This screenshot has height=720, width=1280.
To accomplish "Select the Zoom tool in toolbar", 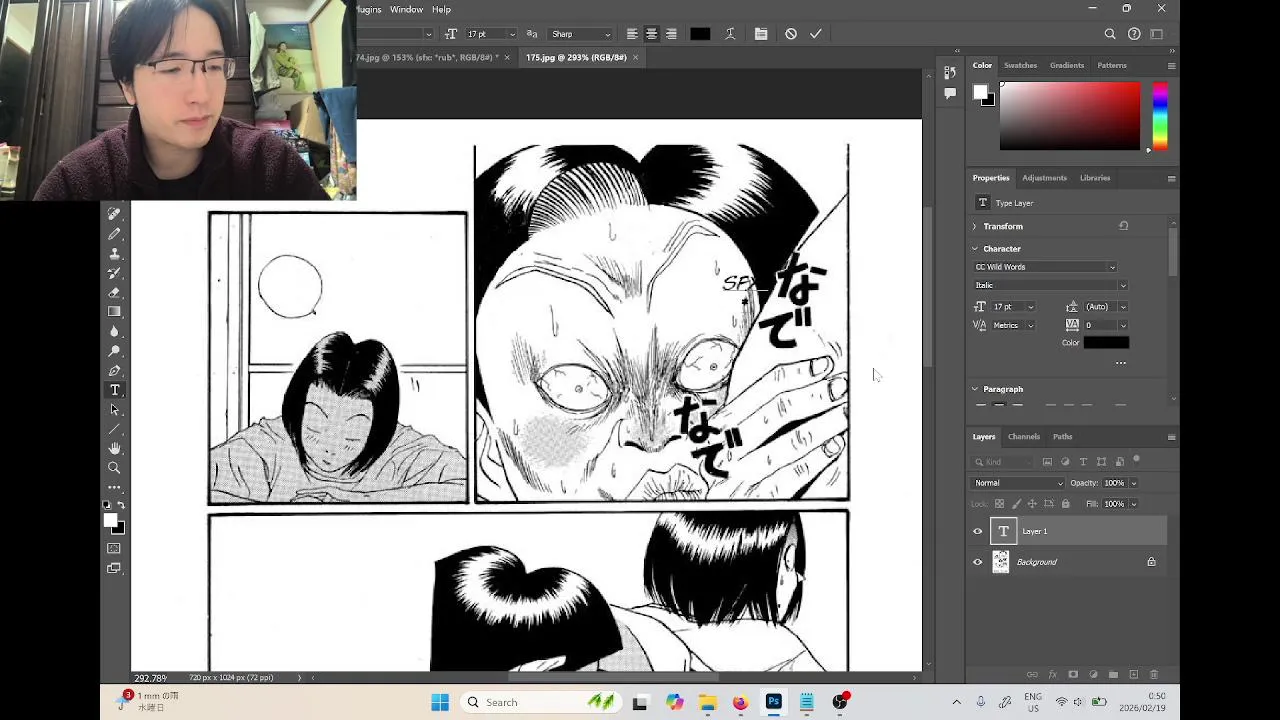I will pos(114,468).
